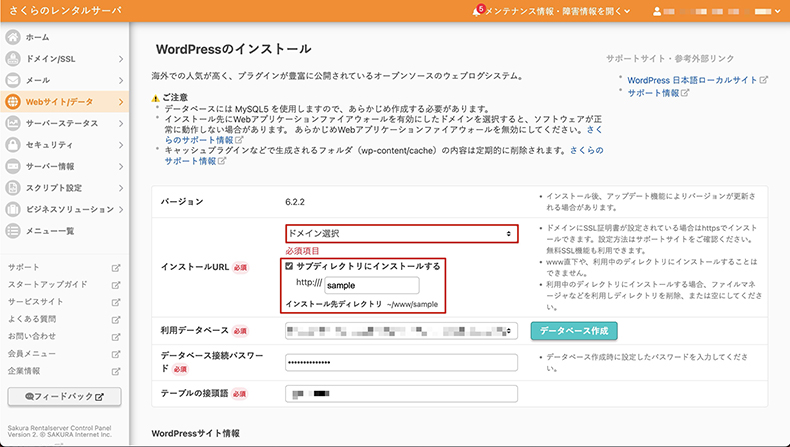Open サービスサイト sidebar link
Image resolution: width=790 pixels, height=447 pixels.
pos(36,302)
